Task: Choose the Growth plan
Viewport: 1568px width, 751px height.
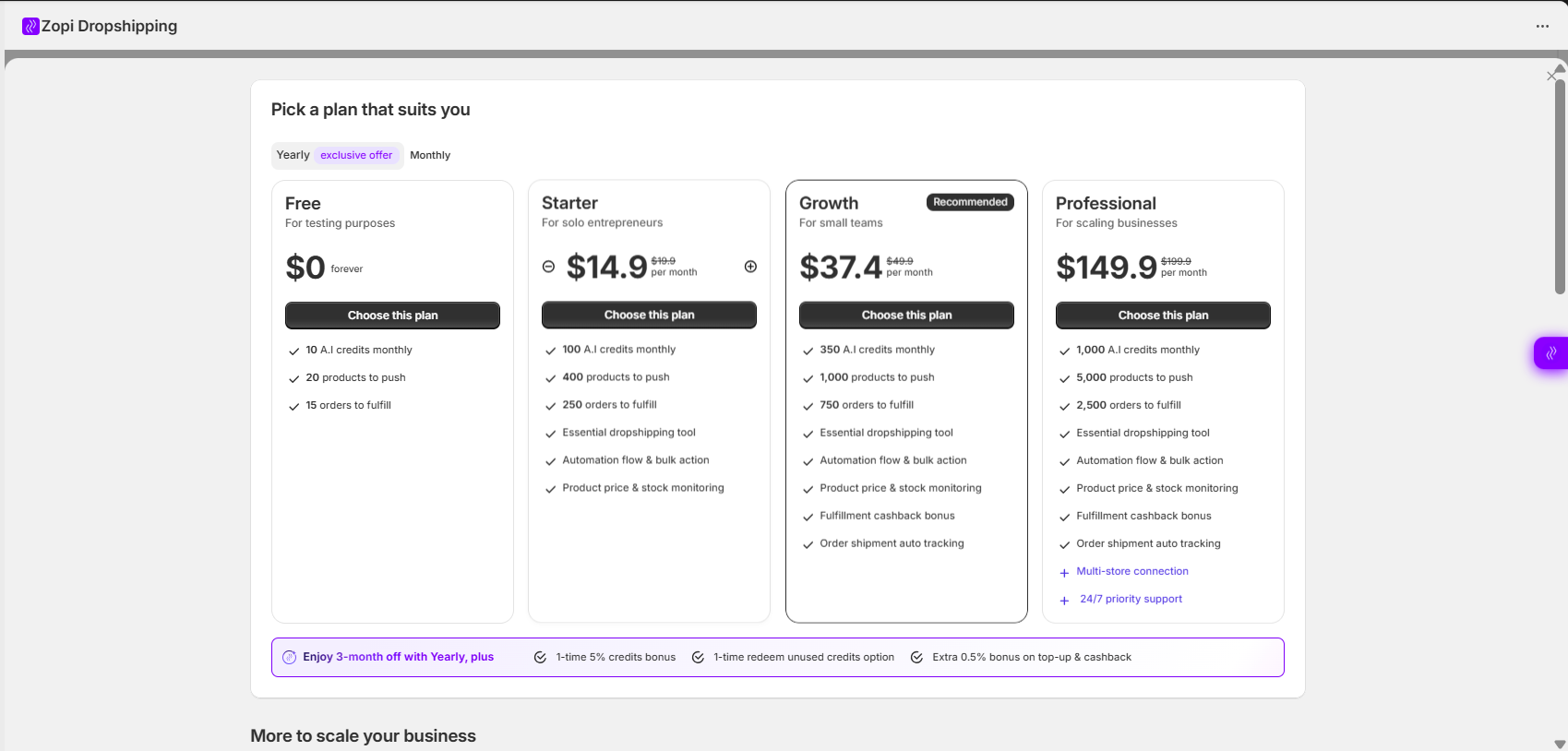Action: click(x=906, y=316)
